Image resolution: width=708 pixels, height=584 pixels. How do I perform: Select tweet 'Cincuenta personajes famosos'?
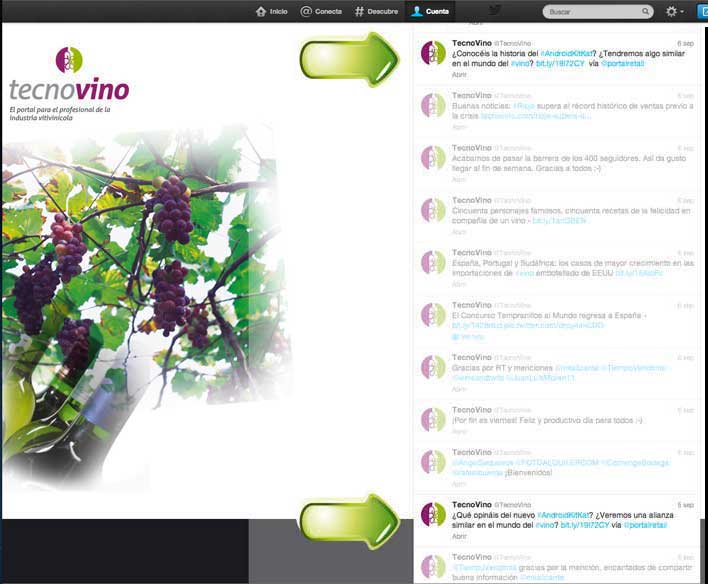tap(571, 215)
